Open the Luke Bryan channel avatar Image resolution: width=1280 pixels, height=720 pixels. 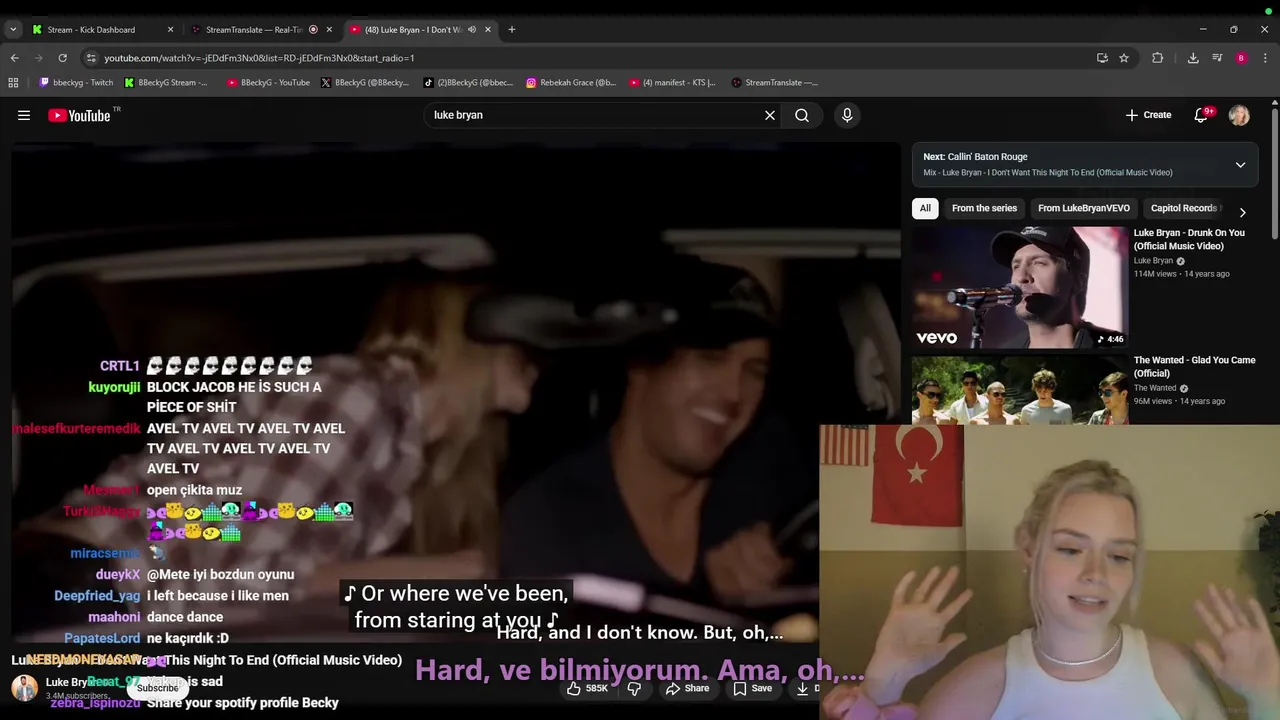24,688
